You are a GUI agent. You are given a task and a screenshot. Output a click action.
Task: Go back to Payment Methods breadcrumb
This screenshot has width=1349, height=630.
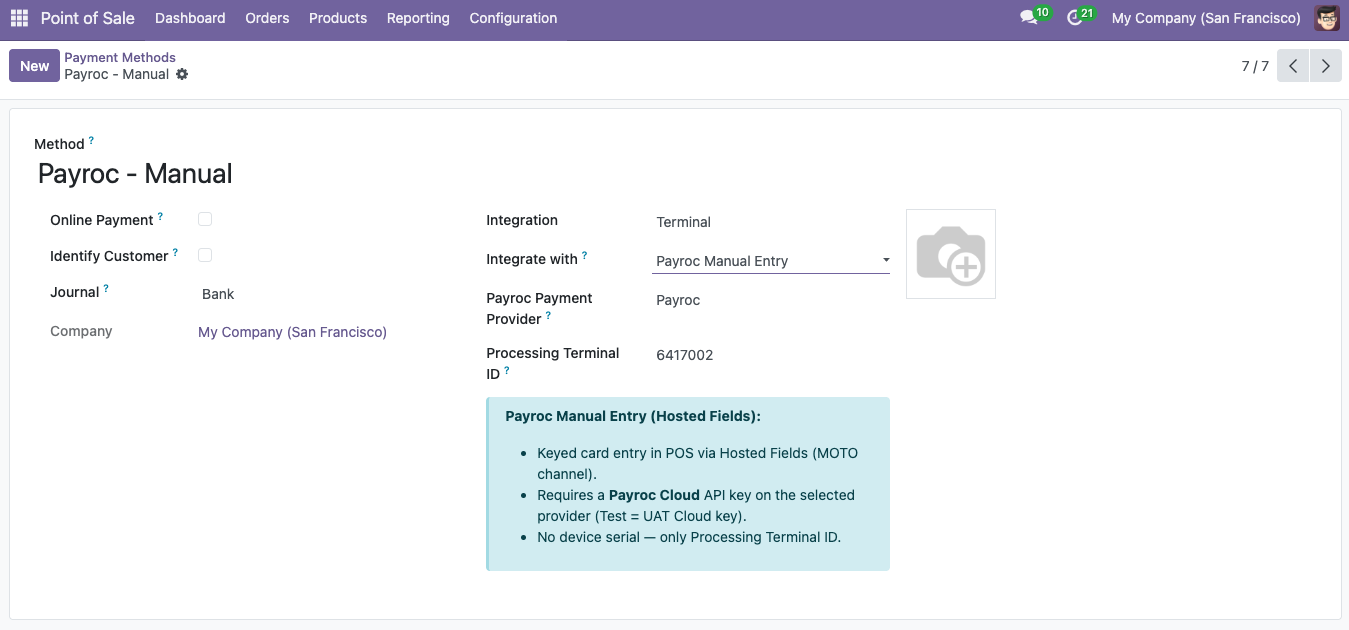pyautogui.click(x=120, y=57)
